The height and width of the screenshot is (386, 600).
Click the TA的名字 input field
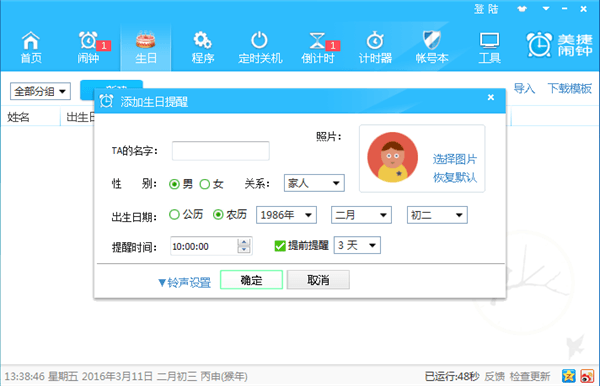click(x=221, y=151)
